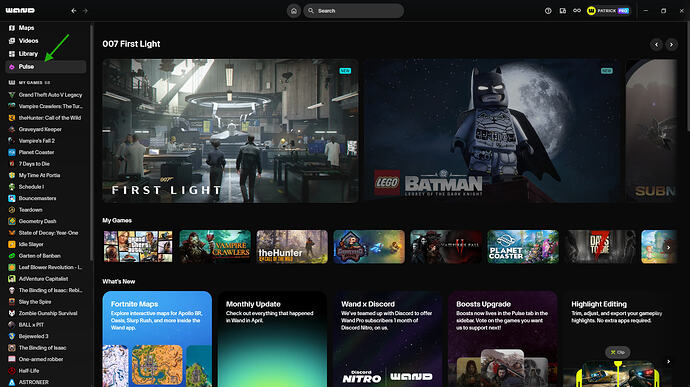Open Maps in the sidebar

[x=46, y=28]
